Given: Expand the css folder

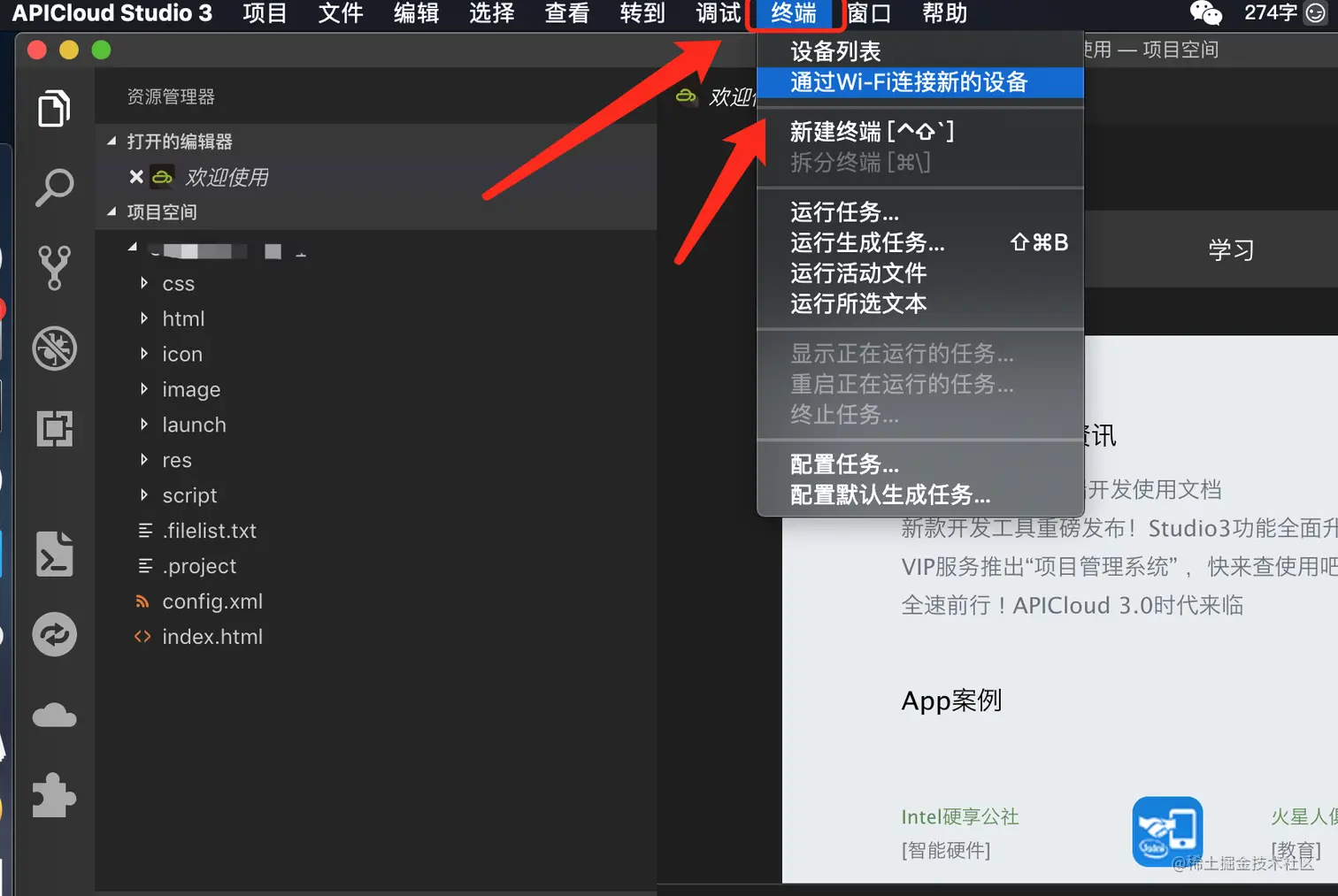Looking at the screenshot, I should click(x=143, y=283).
